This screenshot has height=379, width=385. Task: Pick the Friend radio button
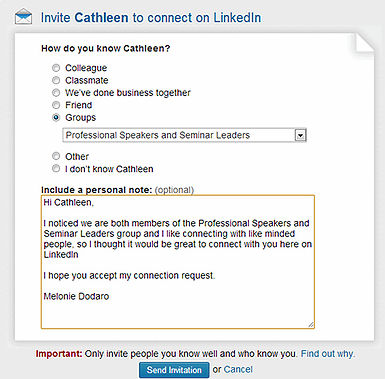pyautogui.click(x=56, y=105)
